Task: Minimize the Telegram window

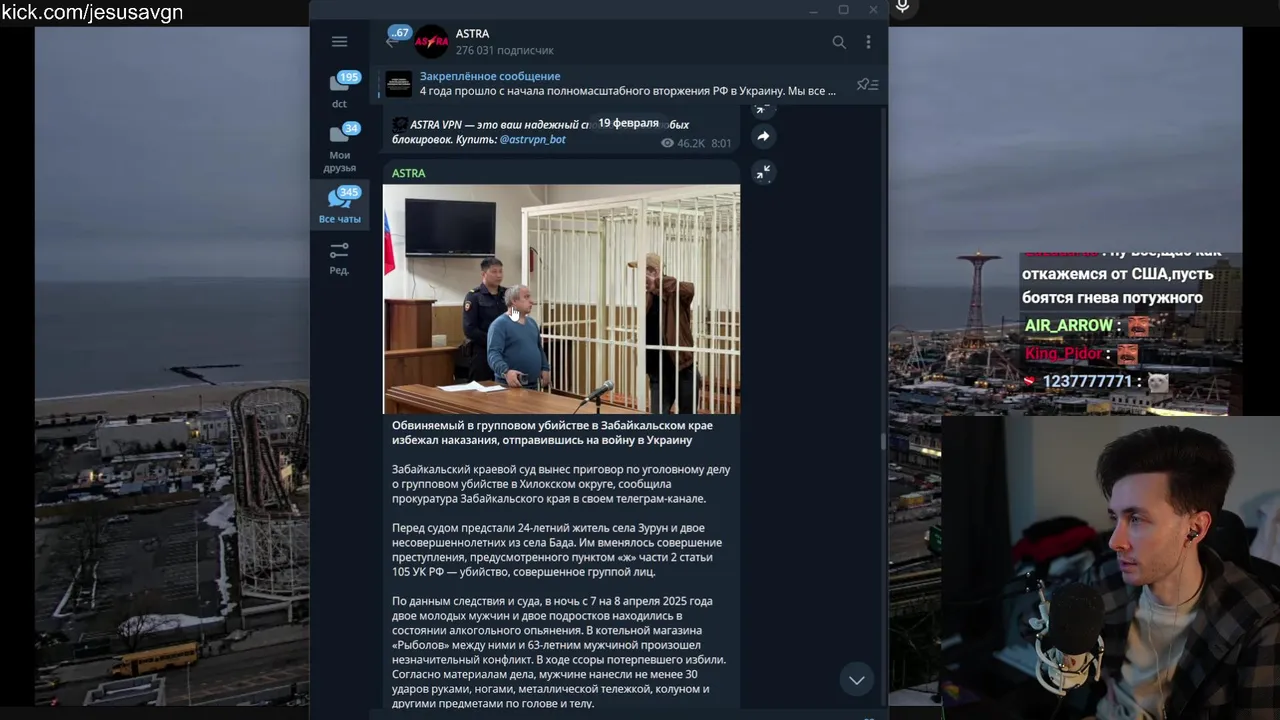Action: [x=814, y=10]
